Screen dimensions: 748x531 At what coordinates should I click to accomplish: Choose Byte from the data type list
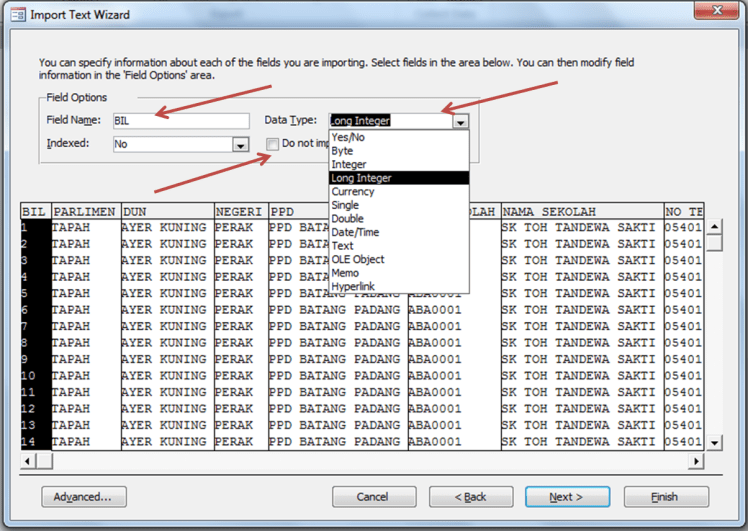coord(399,151)
